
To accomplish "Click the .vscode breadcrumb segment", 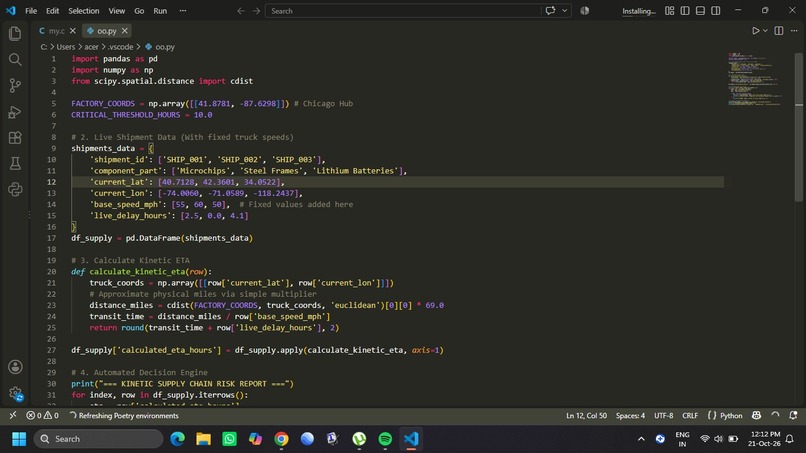I will [120, 47].
